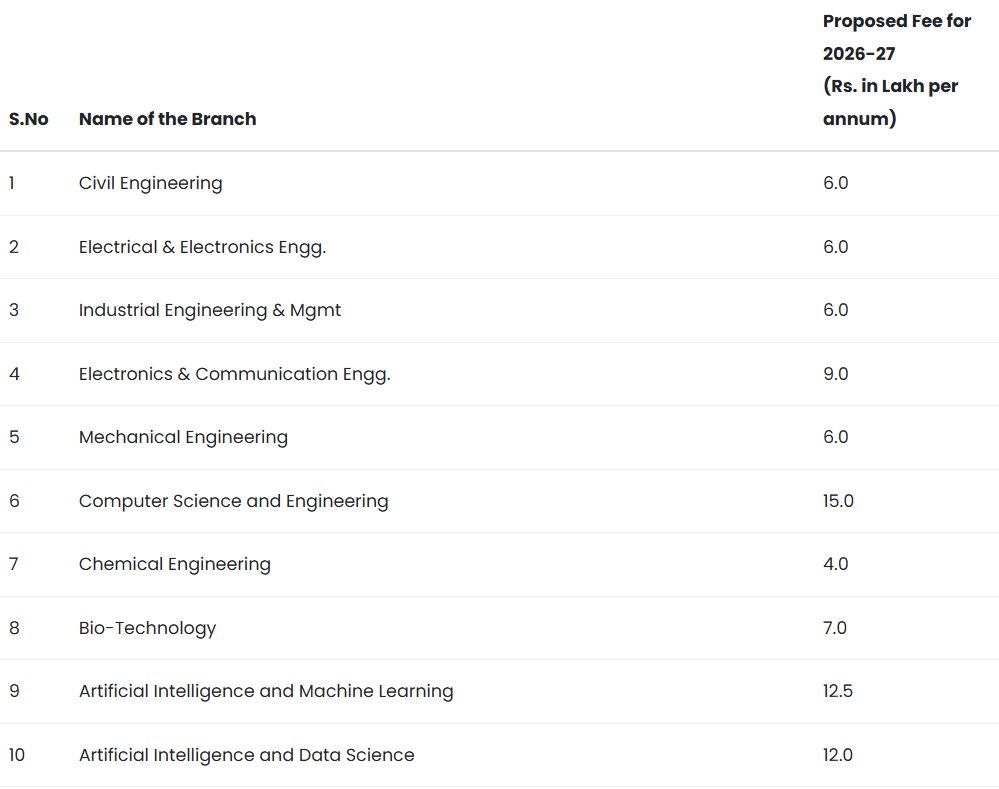The image size is (999, 789).
Task: Select Industrial Engineering & Mgmt text
Action: [x=210, y=310]
